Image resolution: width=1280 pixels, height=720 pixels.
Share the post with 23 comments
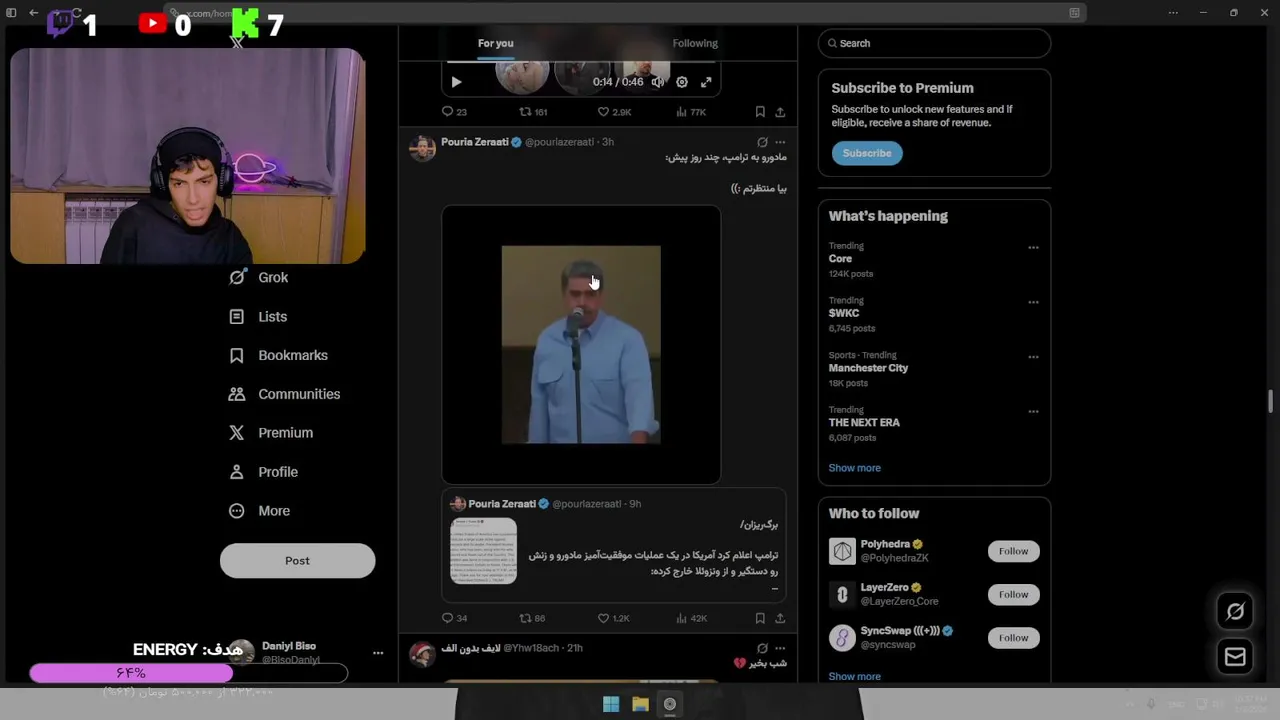click(x=780, y=112)
